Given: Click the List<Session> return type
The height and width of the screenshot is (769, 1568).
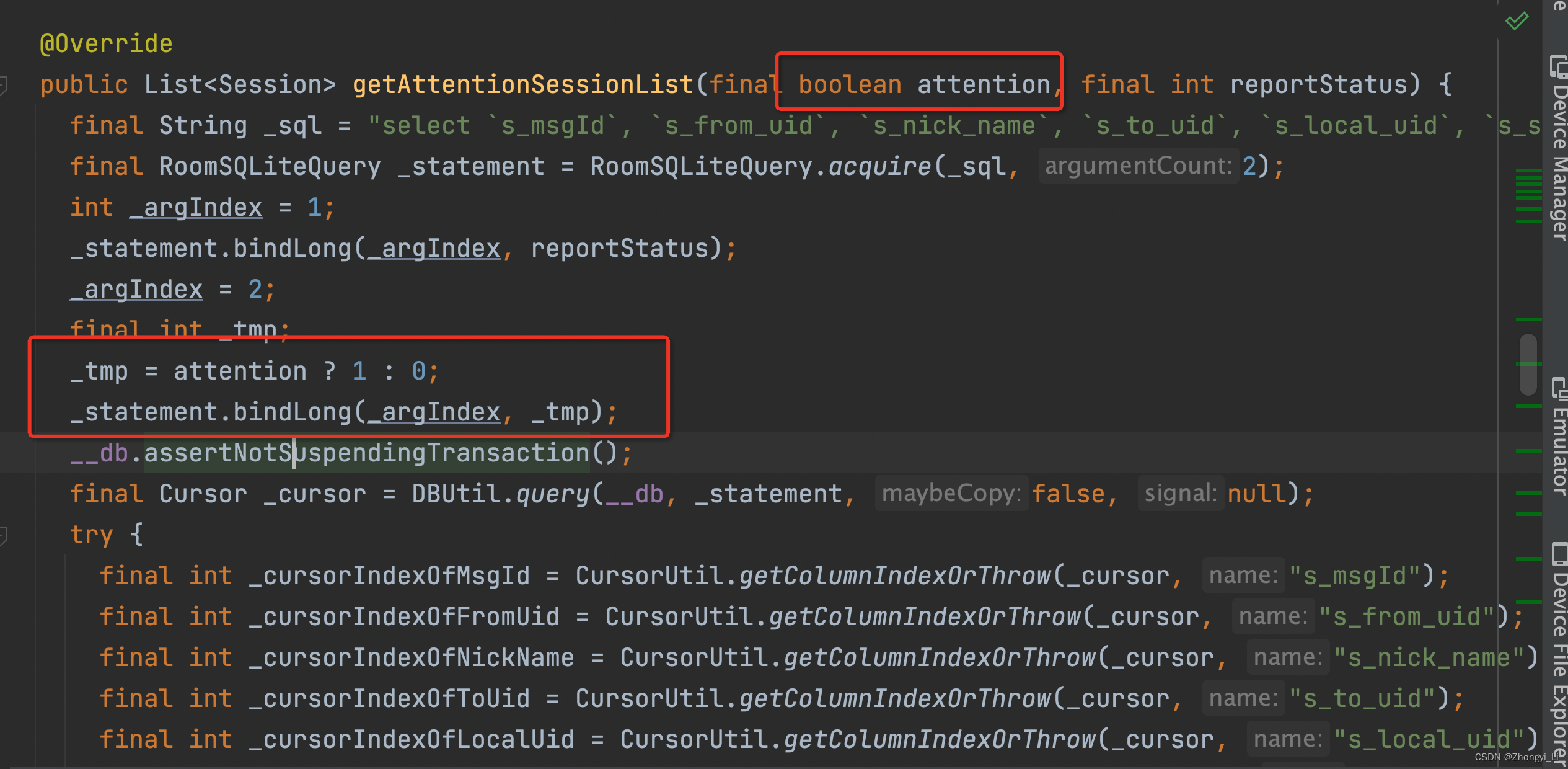Looking at the screenshot, I should 240,84.
